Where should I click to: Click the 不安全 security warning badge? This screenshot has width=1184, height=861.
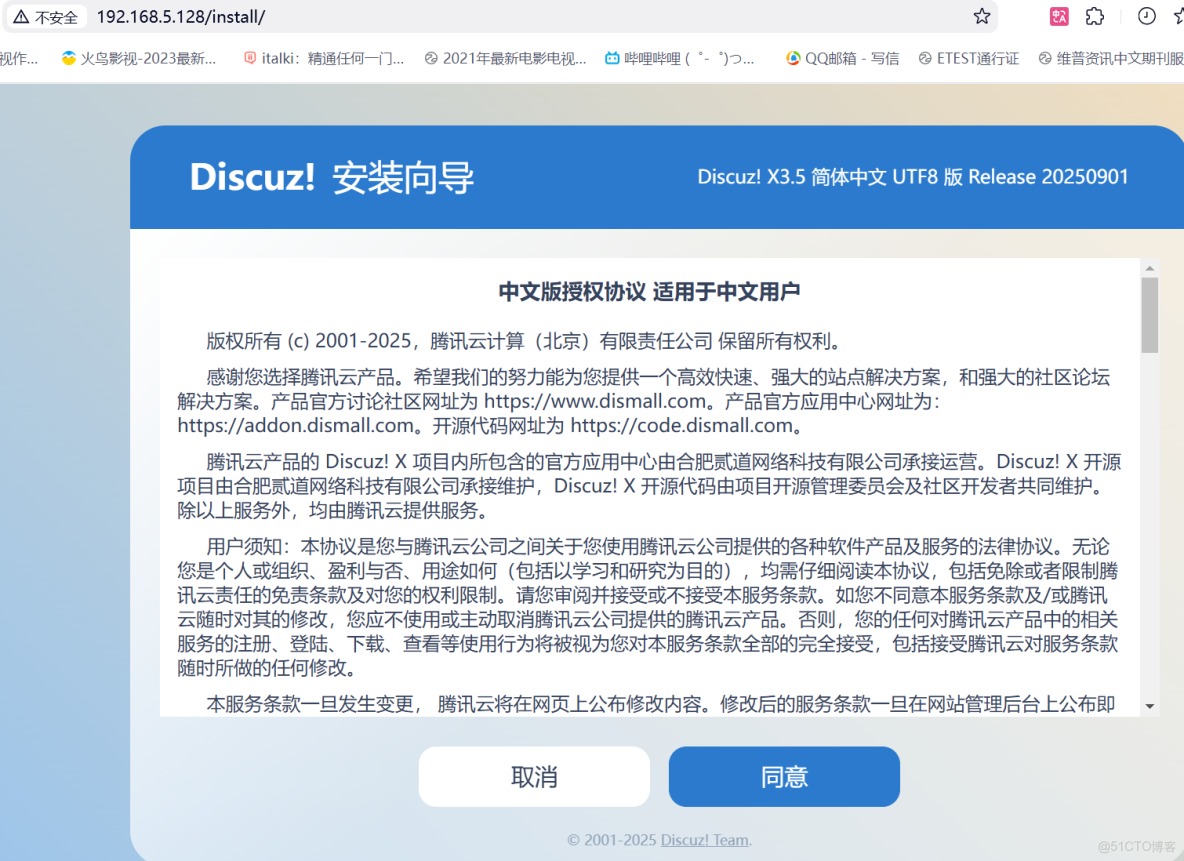click(45, 17)
